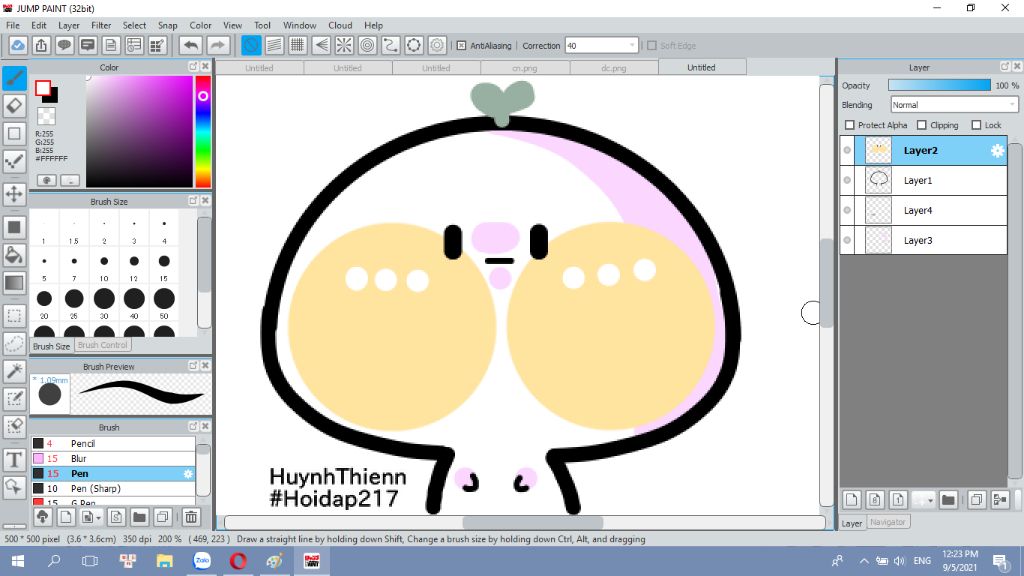This screenshot has width=1024, height=576.
Task: Select the Blur brush
Action: (113, 458)
